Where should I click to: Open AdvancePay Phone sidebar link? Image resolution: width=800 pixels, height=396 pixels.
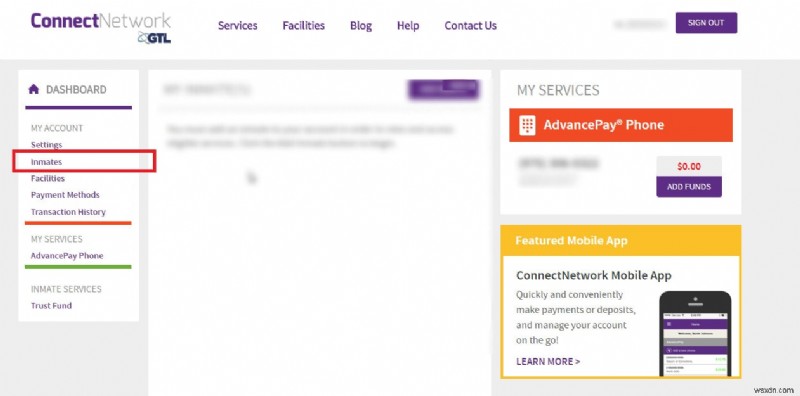coord(67,256)
